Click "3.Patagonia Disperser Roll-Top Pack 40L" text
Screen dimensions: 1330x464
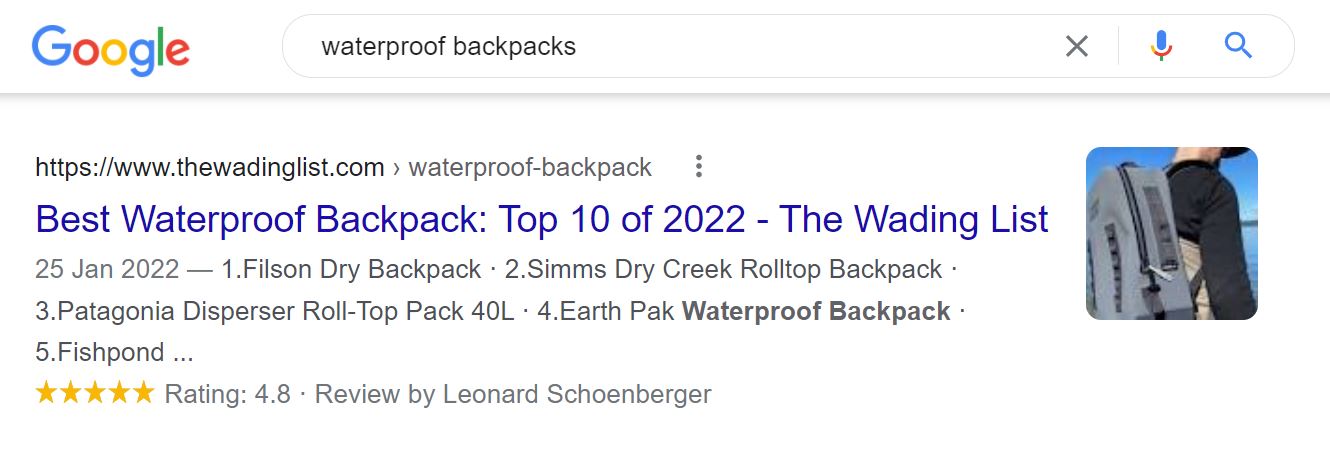[275, 311]
